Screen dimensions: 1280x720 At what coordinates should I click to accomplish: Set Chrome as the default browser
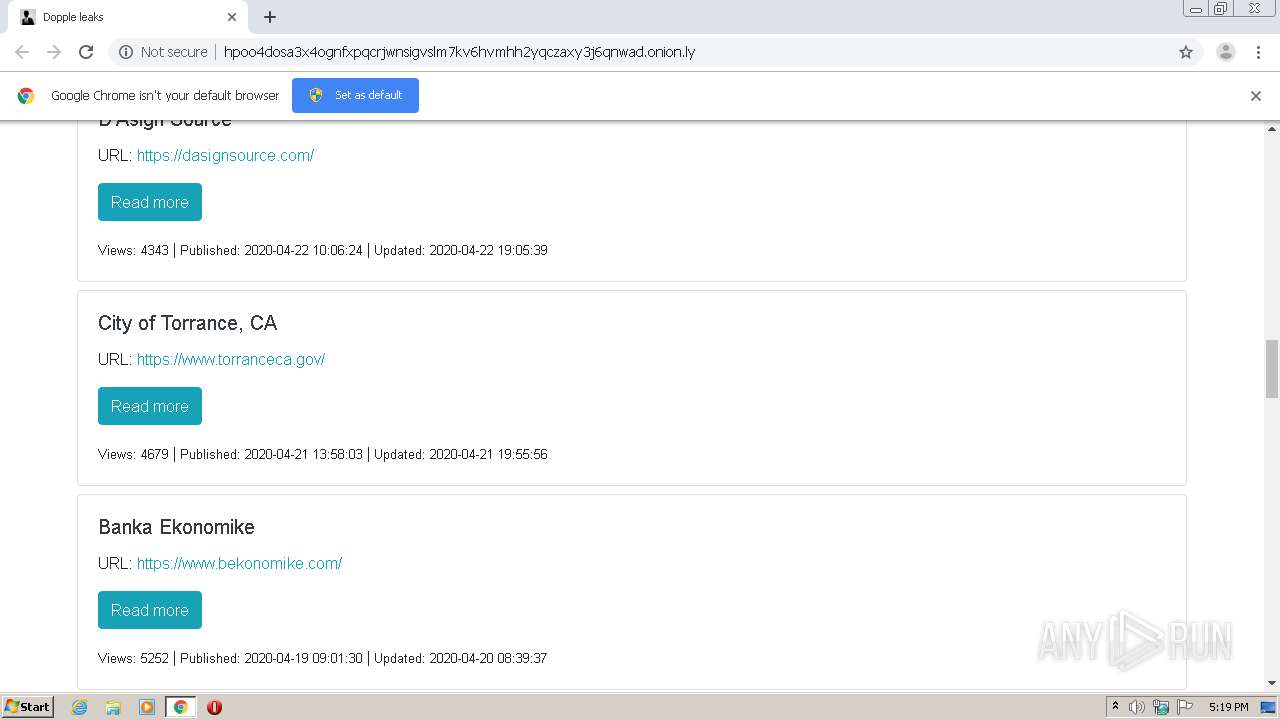pyautogui.click(x=355, y=95)
